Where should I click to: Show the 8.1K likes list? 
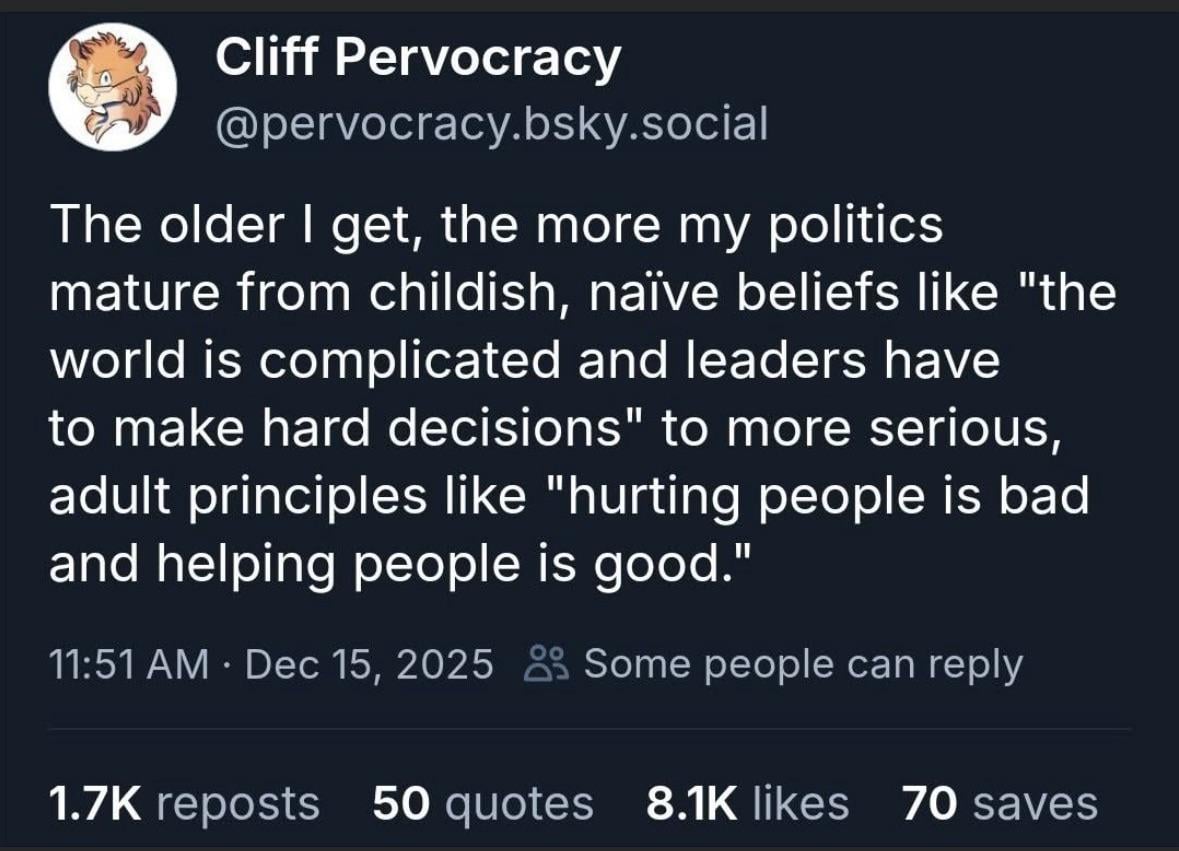point(747,802)
